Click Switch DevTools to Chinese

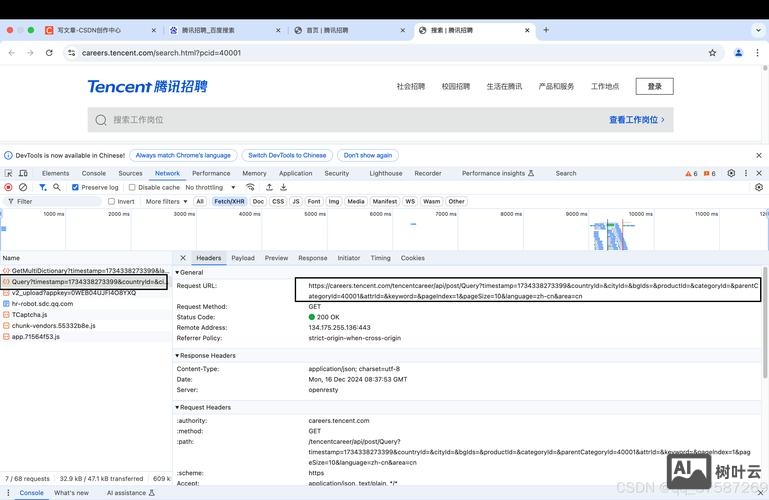click(x=287, y=155)
